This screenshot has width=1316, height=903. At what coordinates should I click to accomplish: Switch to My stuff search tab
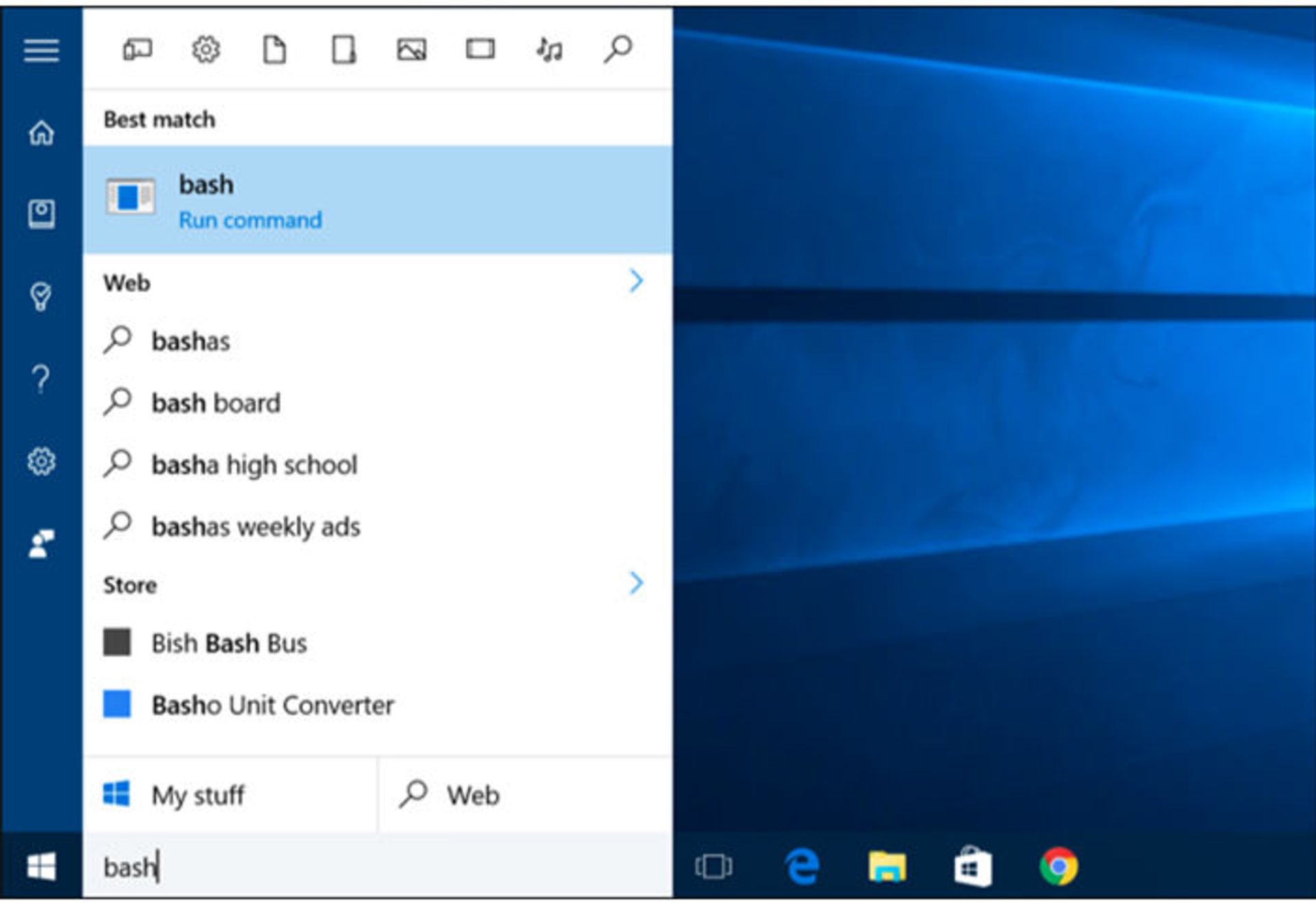230,795
